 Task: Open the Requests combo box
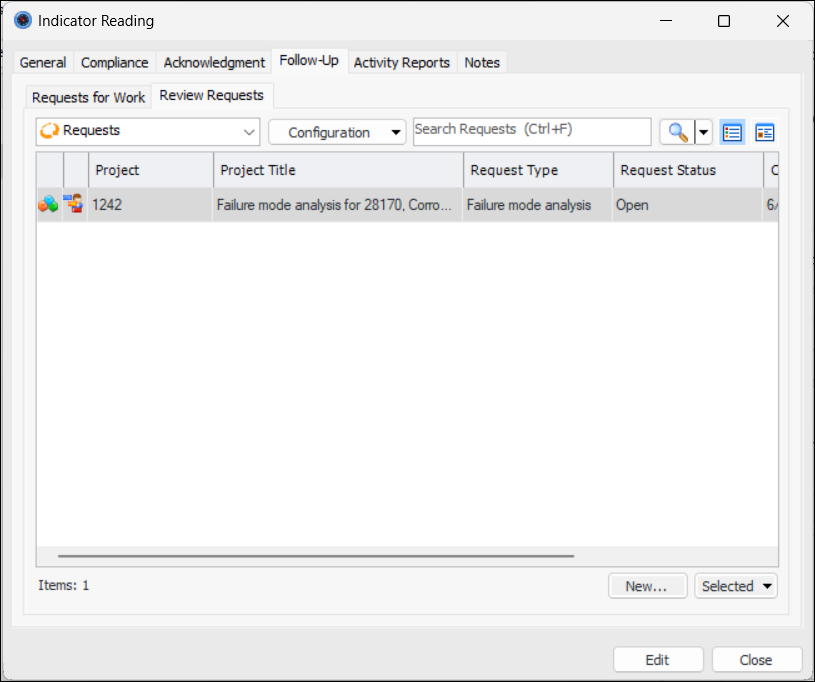148,132
